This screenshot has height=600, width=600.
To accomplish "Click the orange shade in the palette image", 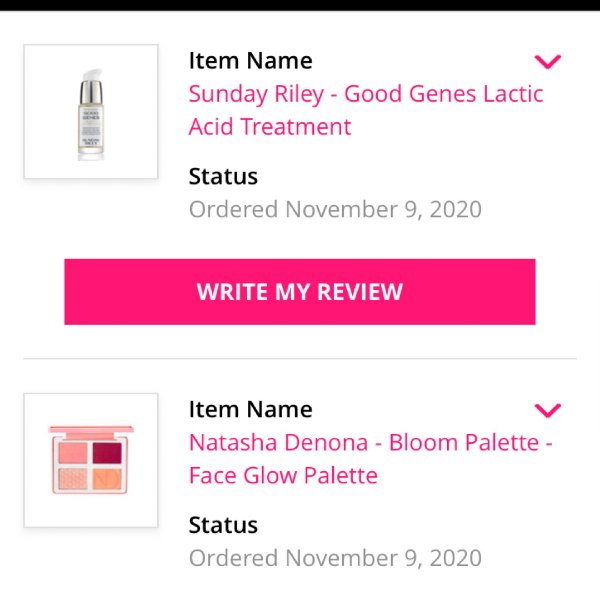I will 107,479.
